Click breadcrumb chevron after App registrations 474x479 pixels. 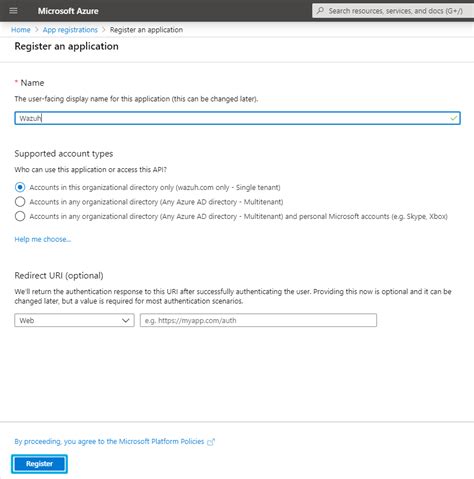coord(104,30)
